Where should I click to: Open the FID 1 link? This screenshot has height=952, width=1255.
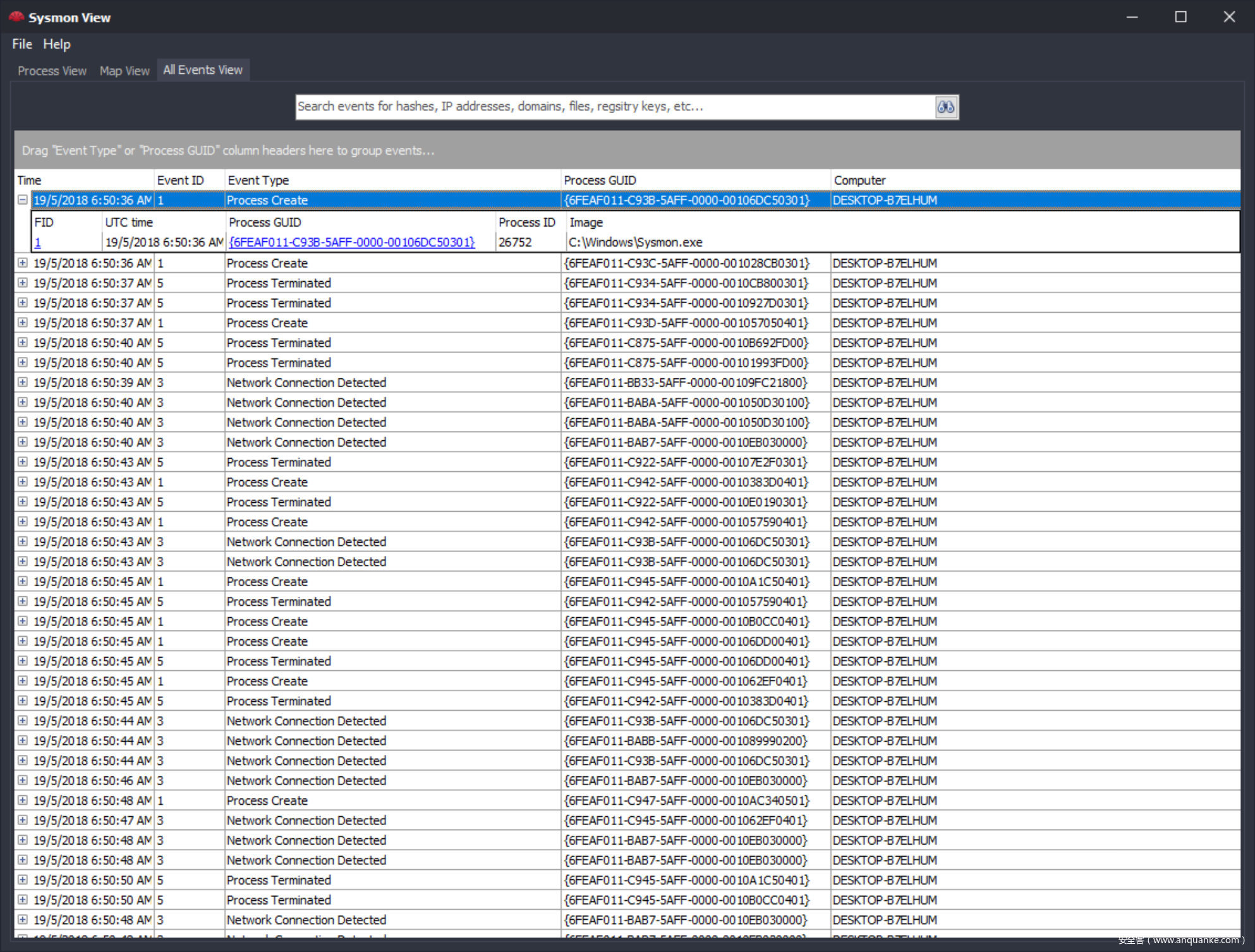click(x=38, y=243)
